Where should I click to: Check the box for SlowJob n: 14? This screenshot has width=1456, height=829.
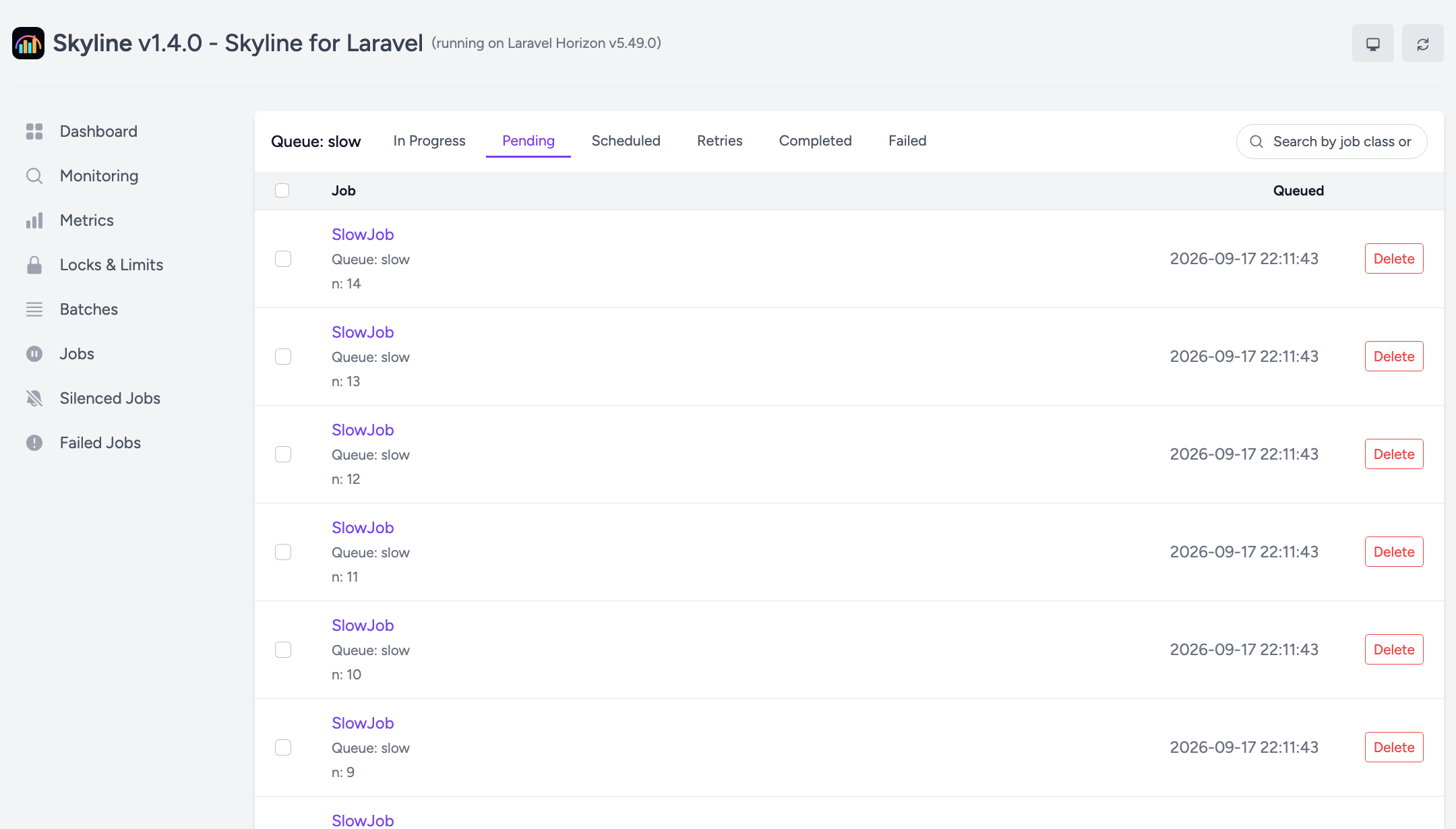coord(283,259)
